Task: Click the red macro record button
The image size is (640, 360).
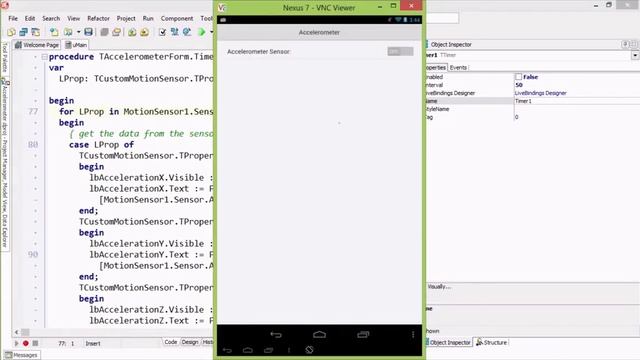Action: click(25, 343)
